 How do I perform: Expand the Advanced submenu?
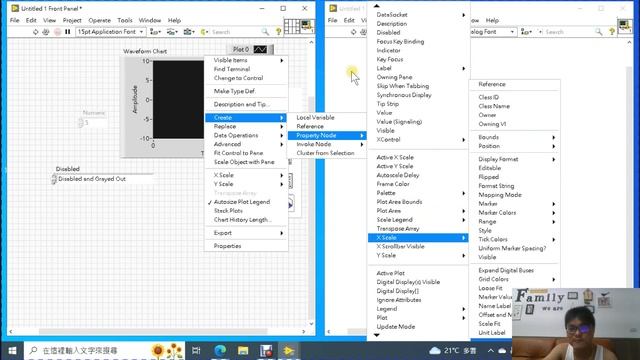coord(246,144)
